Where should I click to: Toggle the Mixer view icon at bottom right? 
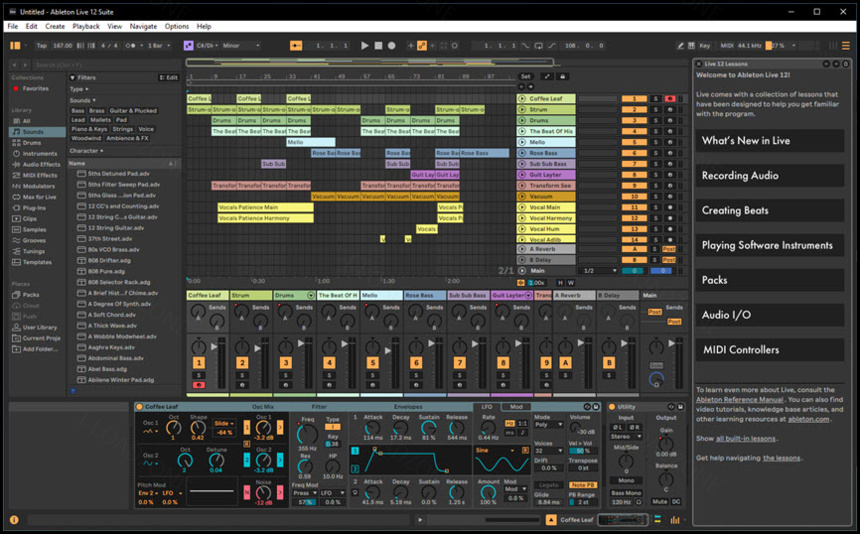675,519
